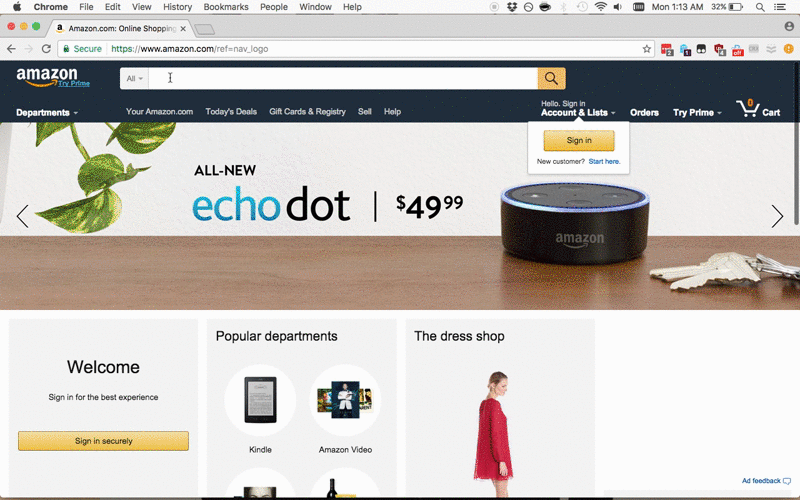Click the Amazon logo
The height and width of the screenshot is (500, 800).
53,77
